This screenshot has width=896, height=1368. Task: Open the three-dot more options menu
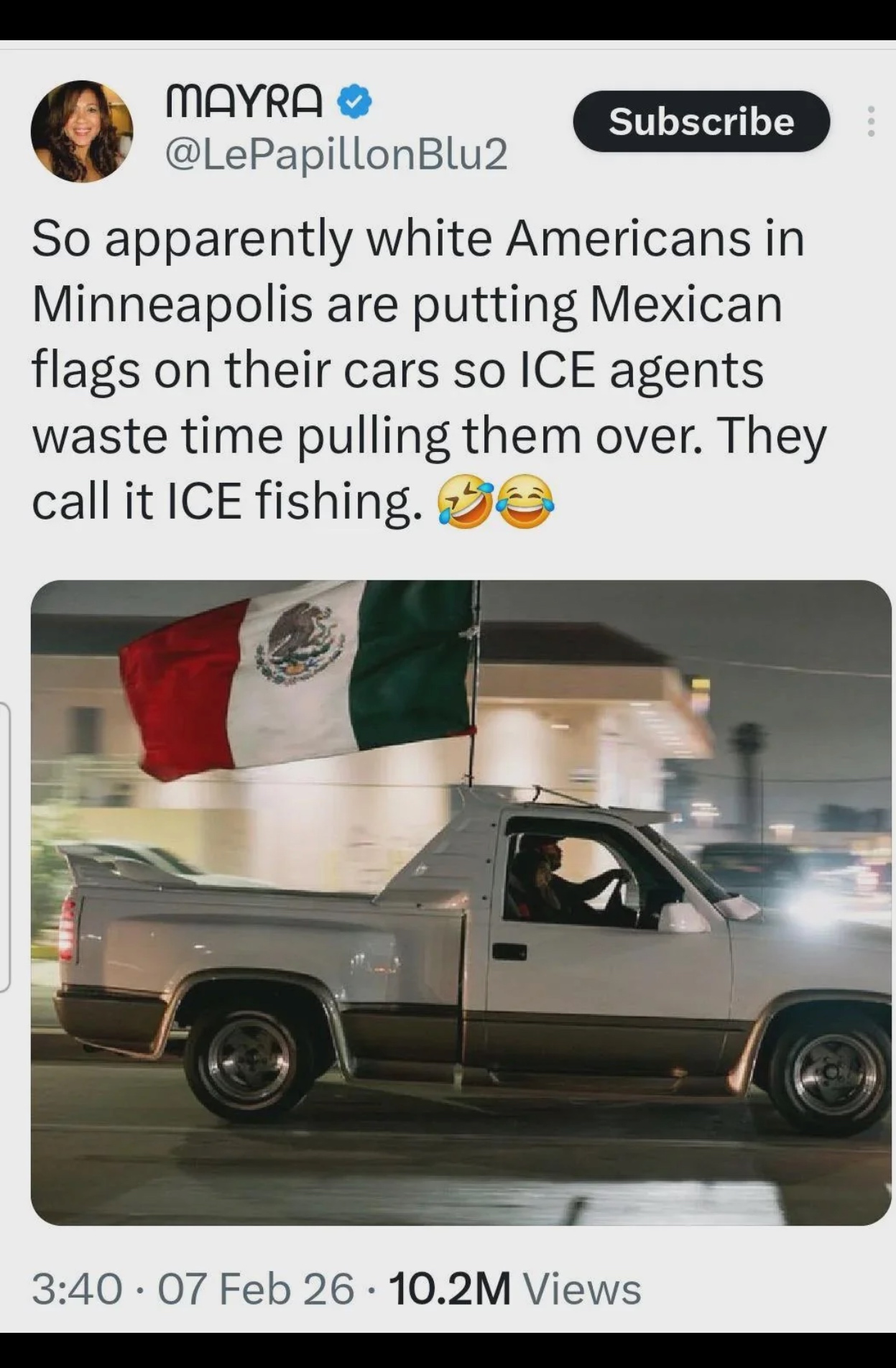point(871,121)
